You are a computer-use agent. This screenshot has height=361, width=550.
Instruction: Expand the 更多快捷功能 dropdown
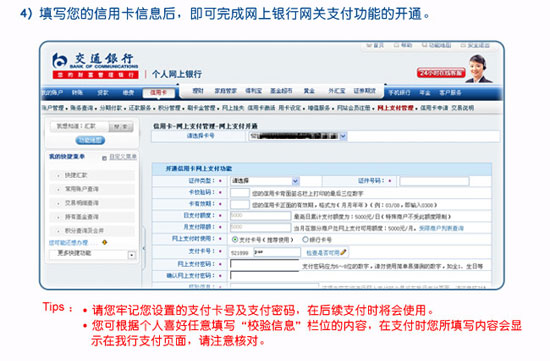click(132, 255)
